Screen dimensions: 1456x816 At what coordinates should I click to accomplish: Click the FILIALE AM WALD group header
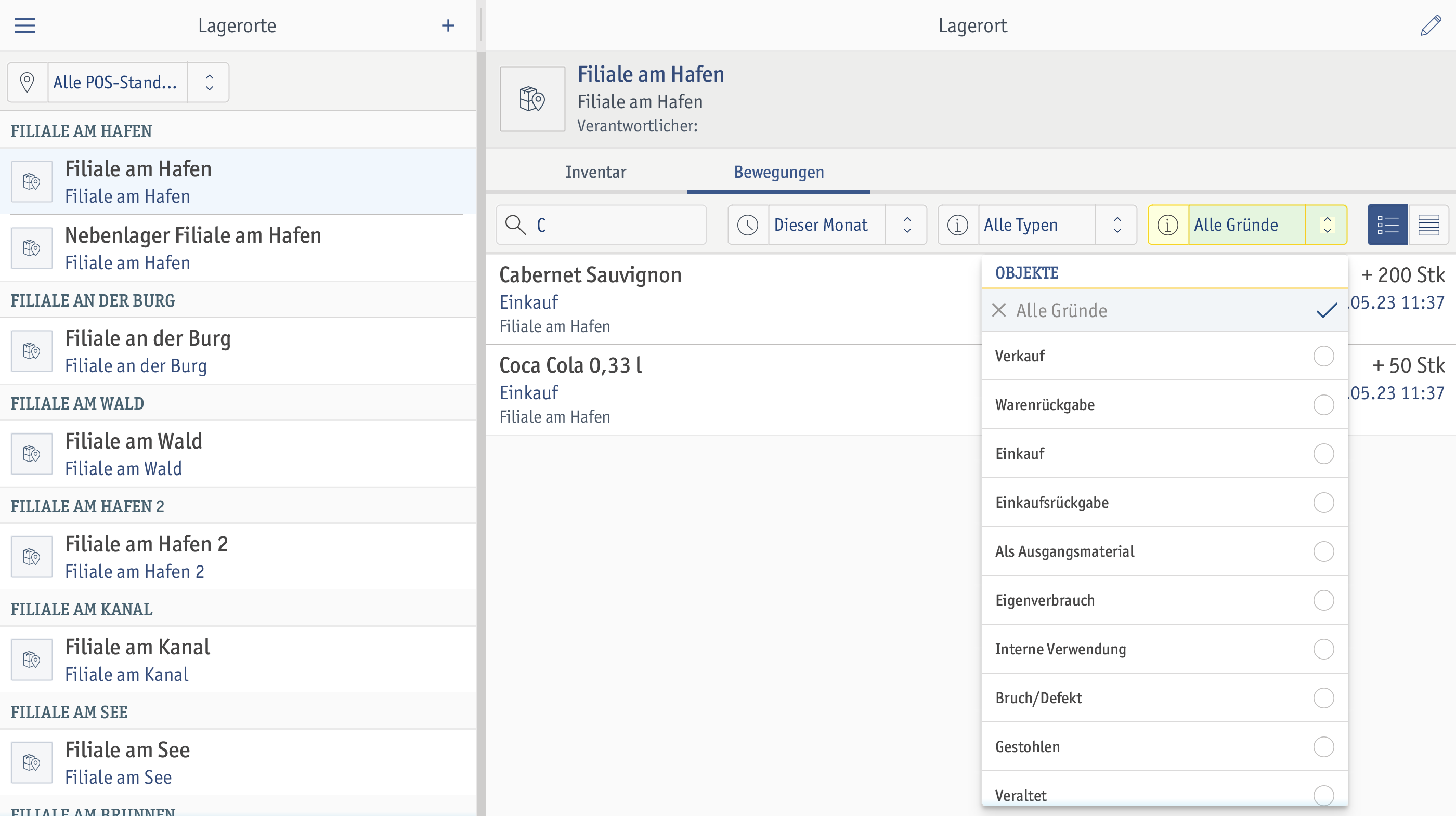click(238, 403)
